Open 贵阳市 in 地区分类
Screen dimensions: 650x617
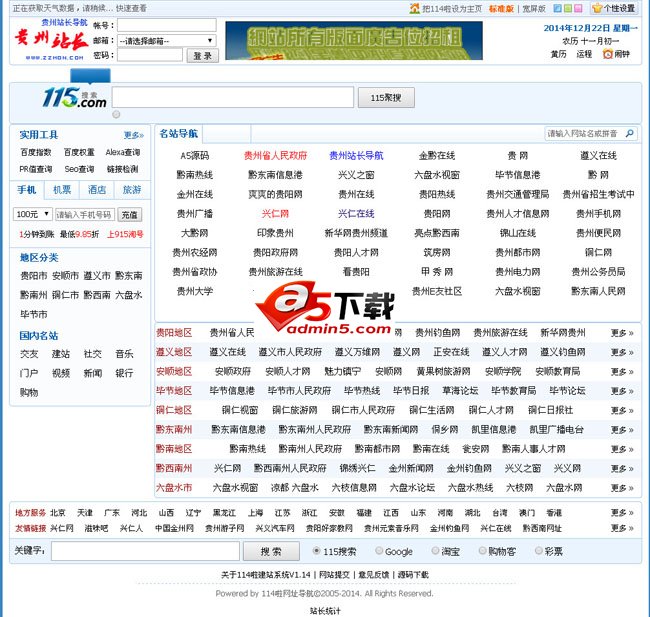pyautogui.click(x=34, y=275)
